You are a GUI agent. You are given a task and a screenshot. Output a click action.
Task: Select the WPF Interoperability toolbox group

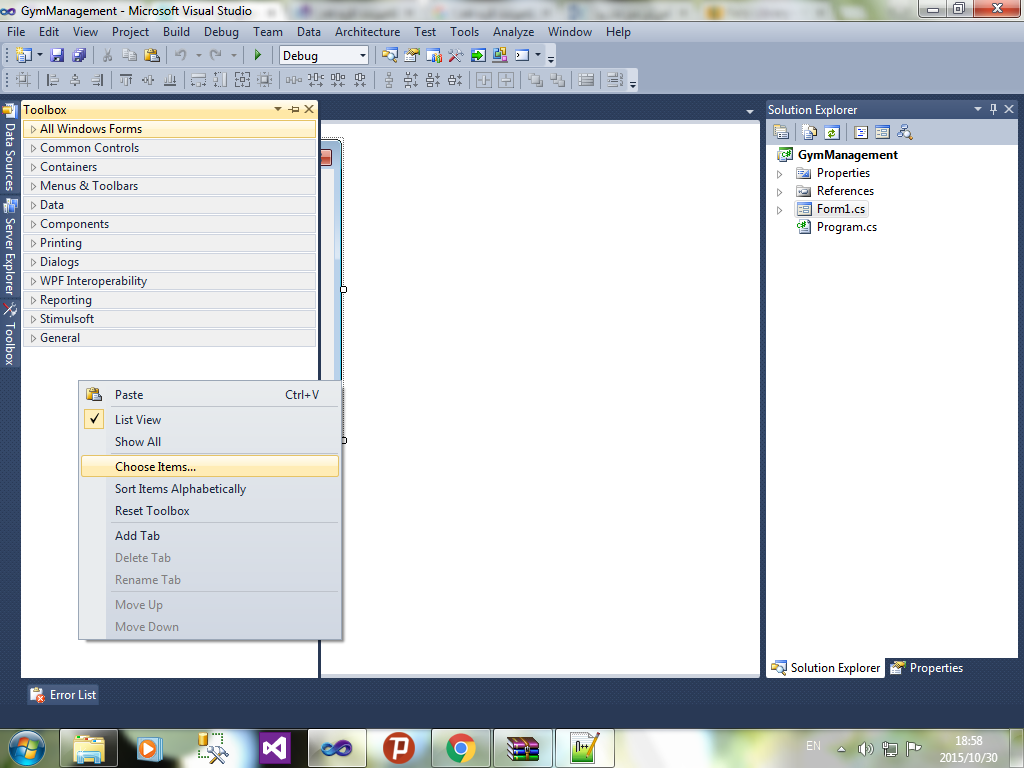point(170,281)
